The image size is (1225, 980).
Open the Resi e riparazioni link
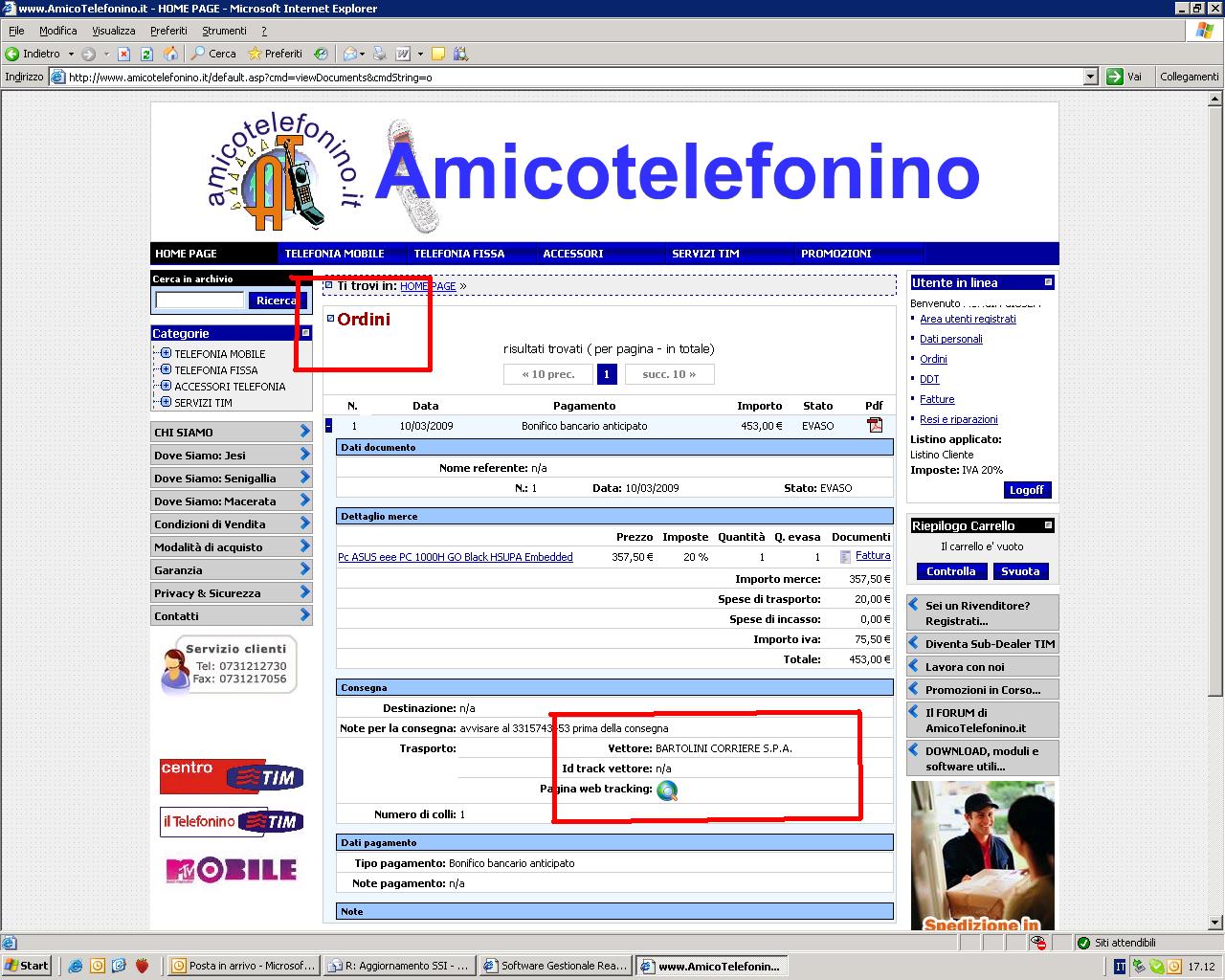[x=959, y=419]
